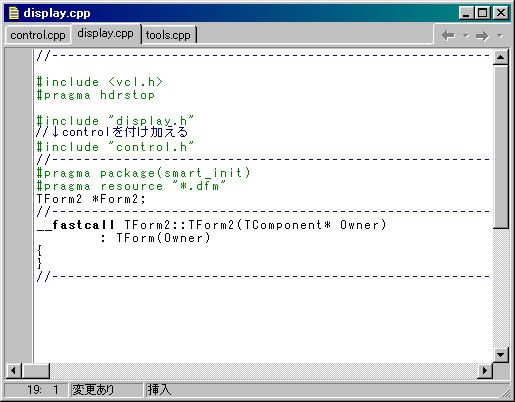Click the vertical scrollbar thumb
The image size is (515, 402).
pyautogui.click(x=500, y=147)
